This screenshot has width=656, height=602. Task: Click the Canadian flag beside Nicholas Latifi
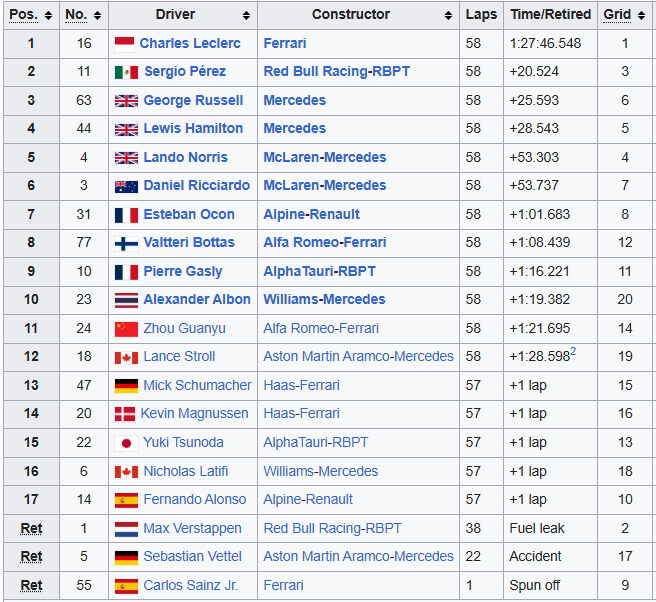coord(126,472)
